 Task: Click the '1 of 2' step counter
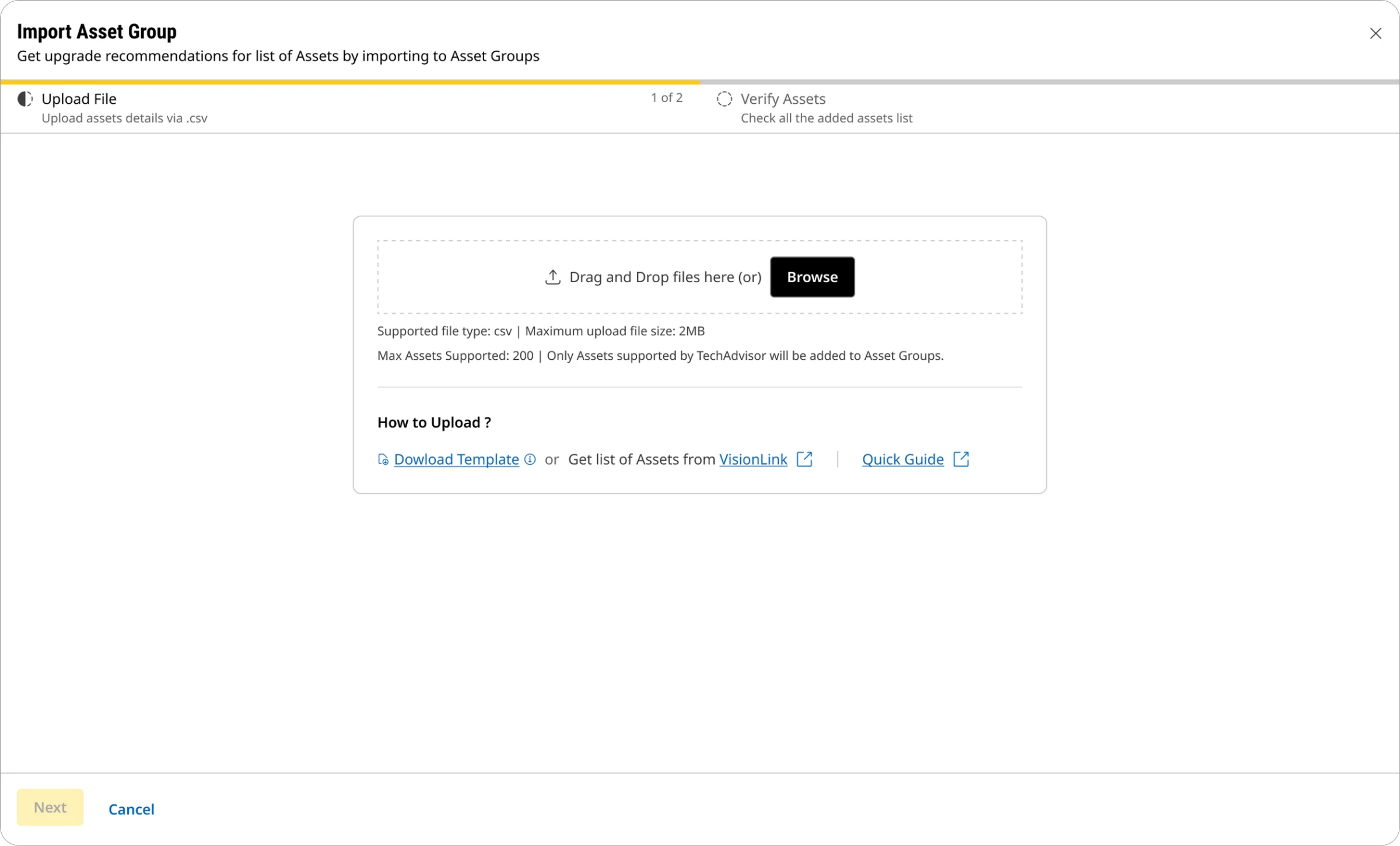point(667,98)
